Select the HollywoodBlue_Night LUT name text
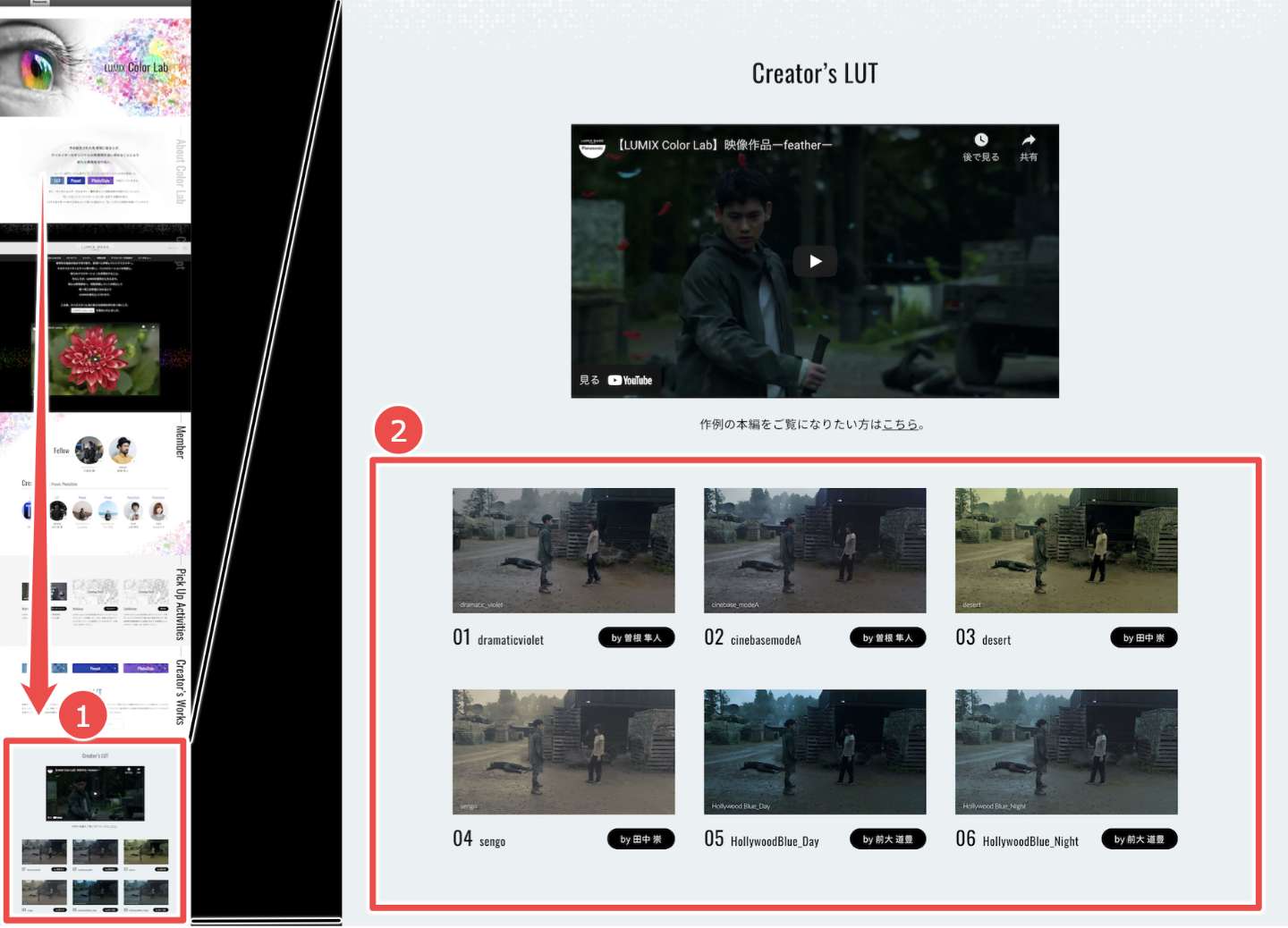Screen dimensions: 1288x928 (1030, 841)
